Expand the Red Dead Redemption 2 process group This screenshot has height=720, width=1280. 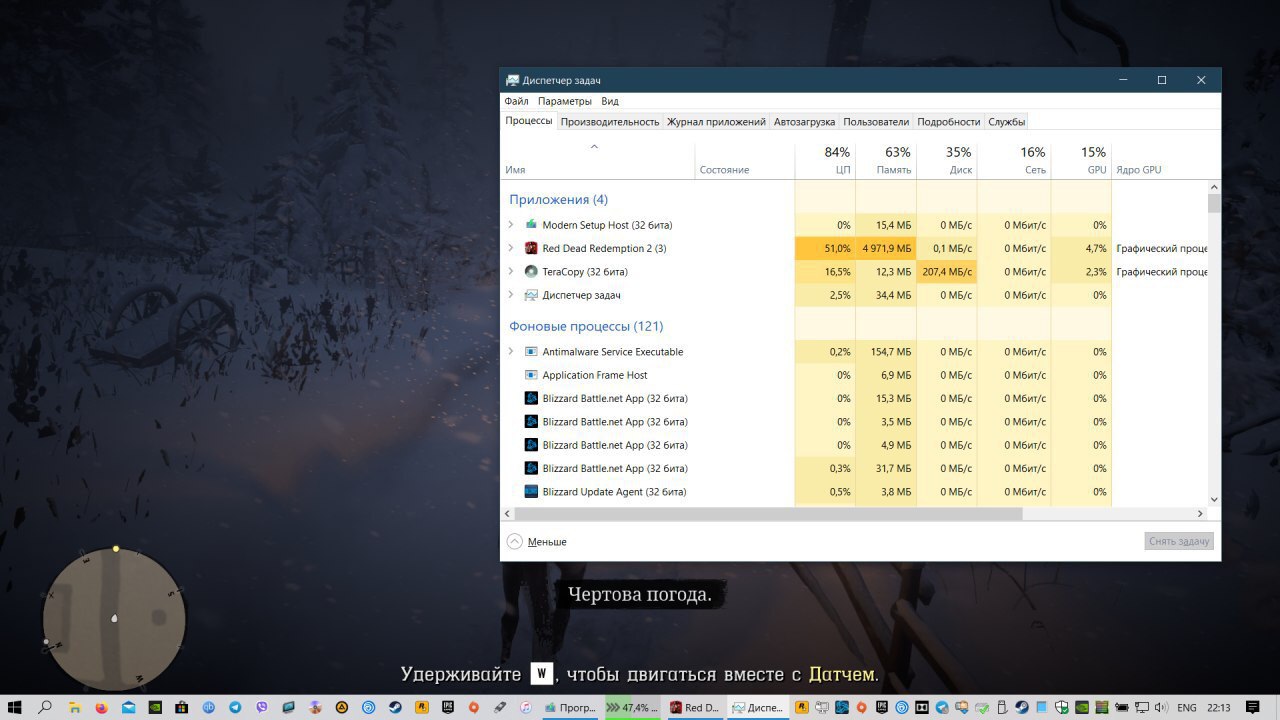coord(511,248)
